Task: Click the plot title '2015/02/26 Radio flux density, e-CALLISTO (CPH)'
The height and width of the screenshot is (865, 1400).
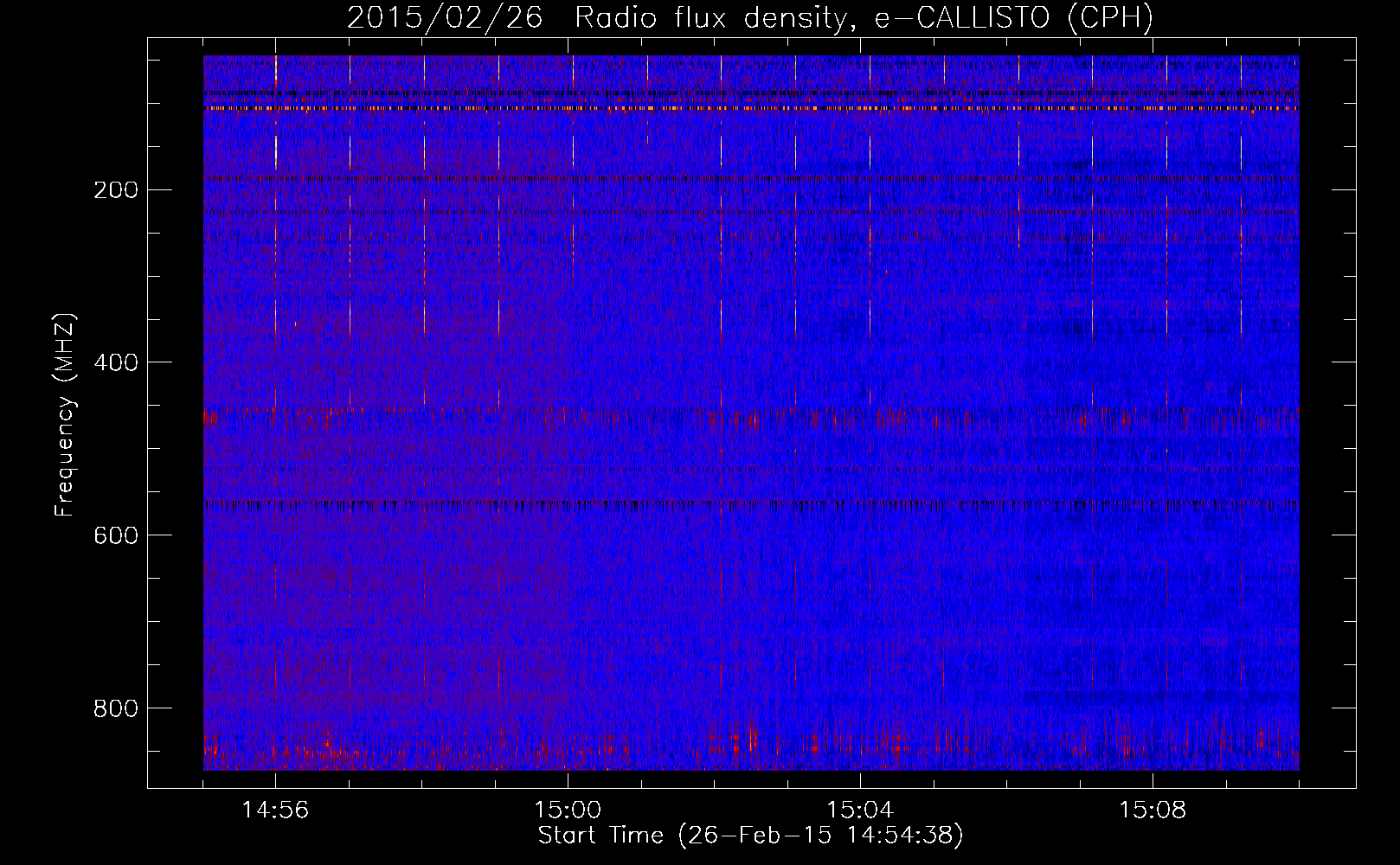Action: click(750, 18)
